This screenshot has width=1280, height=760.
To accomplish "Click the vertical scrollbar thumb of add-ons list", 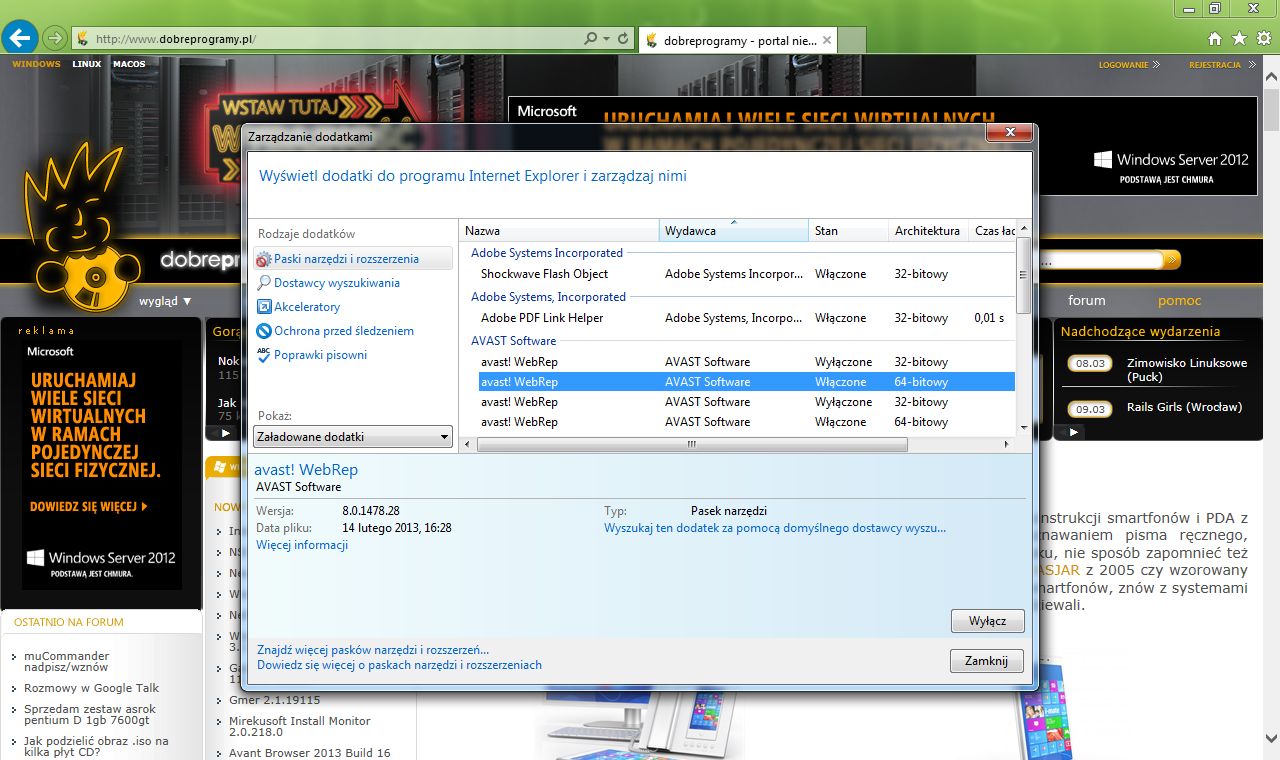I will click(1023, 276).
